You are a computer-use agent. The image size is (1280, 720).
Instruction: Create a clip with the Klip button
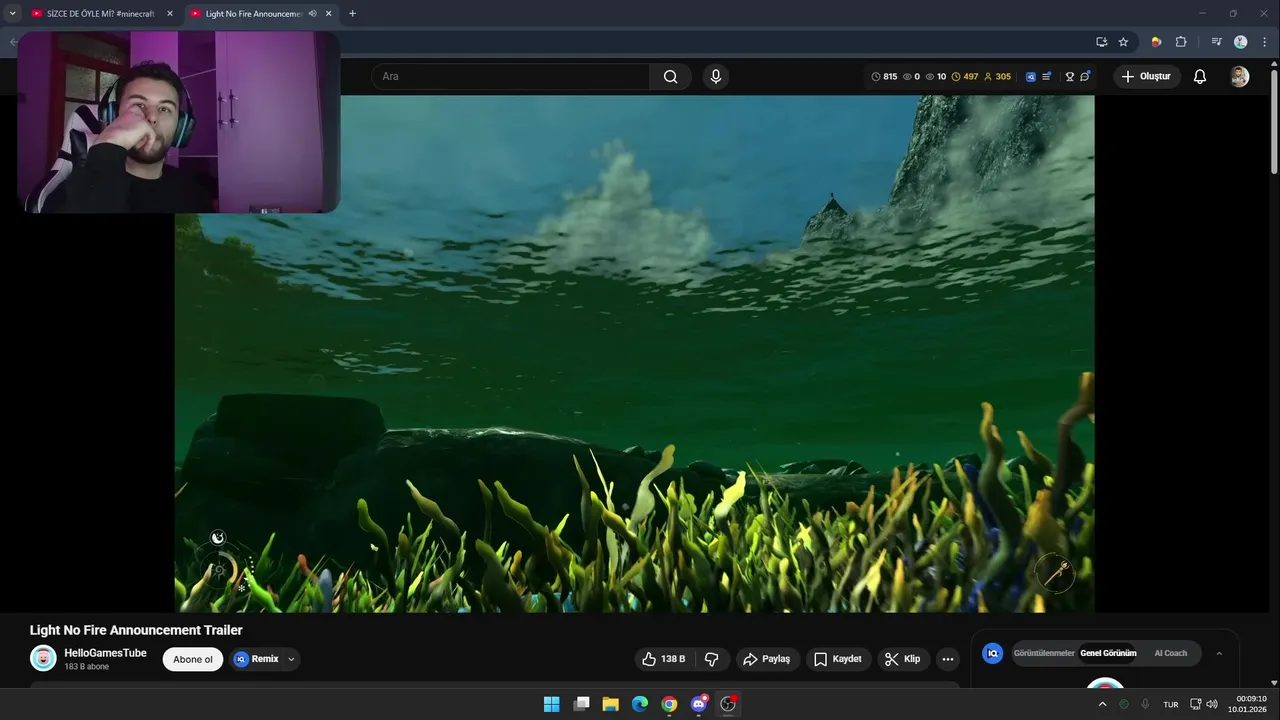coord(902,659)
